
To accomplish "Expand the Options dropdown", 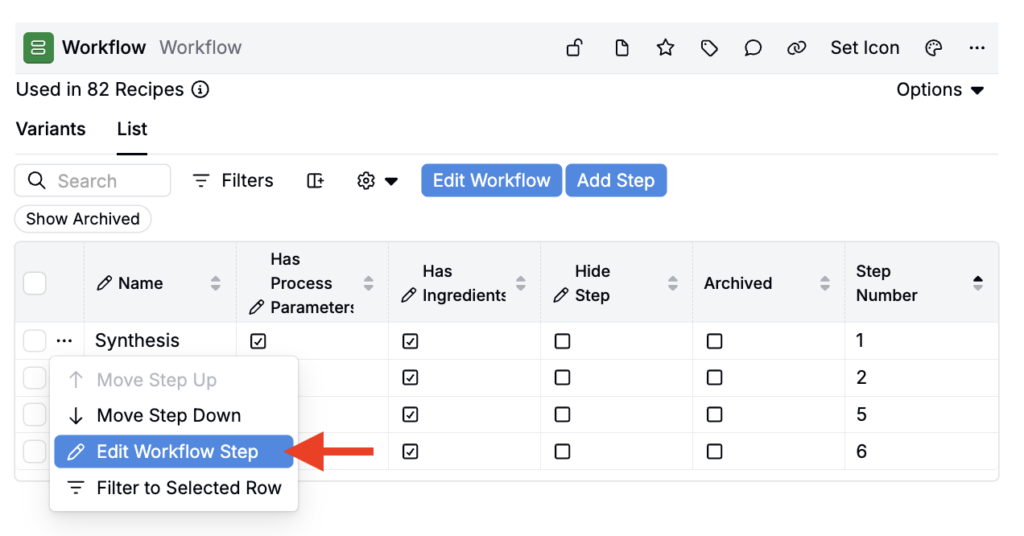I will click(x=940, y=89).
